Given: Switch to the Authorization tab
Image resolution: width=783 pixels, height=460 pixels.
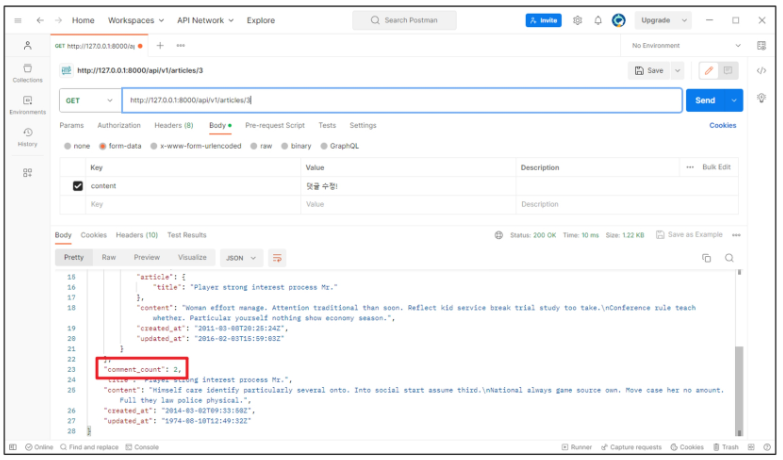Looking at the screenshot, I should 119,125.
